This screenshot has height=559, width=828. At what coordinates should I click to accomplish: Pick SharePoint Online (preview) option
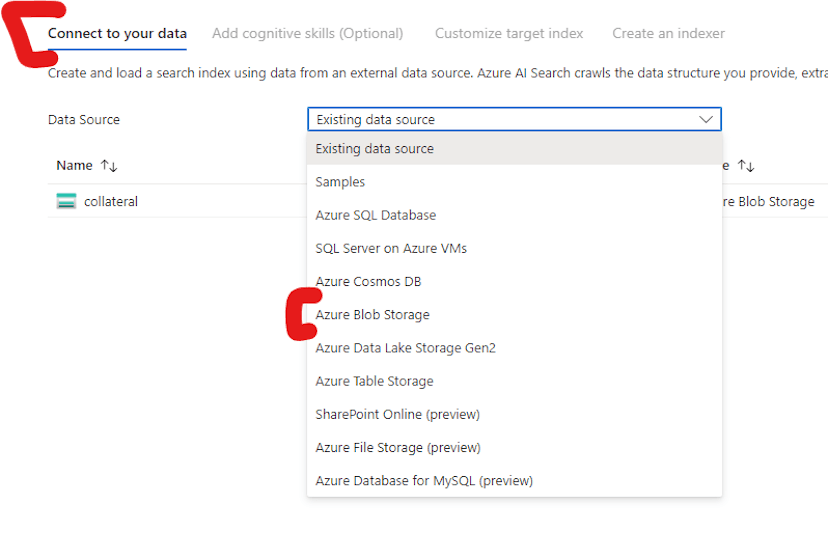[x=397, y=414]
